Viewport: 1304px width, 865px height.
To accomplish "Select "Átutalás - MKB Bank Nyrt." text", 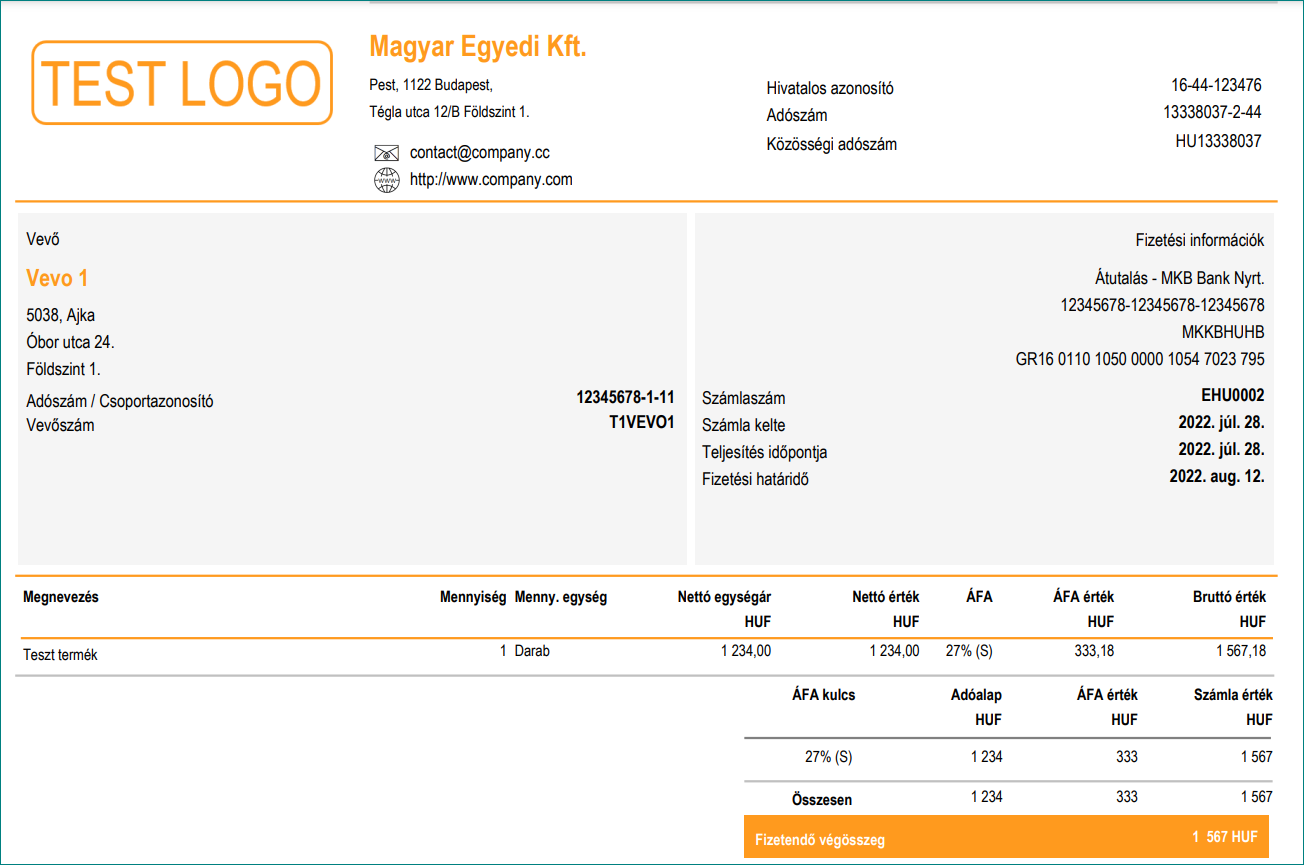I will coord(1180,278).
